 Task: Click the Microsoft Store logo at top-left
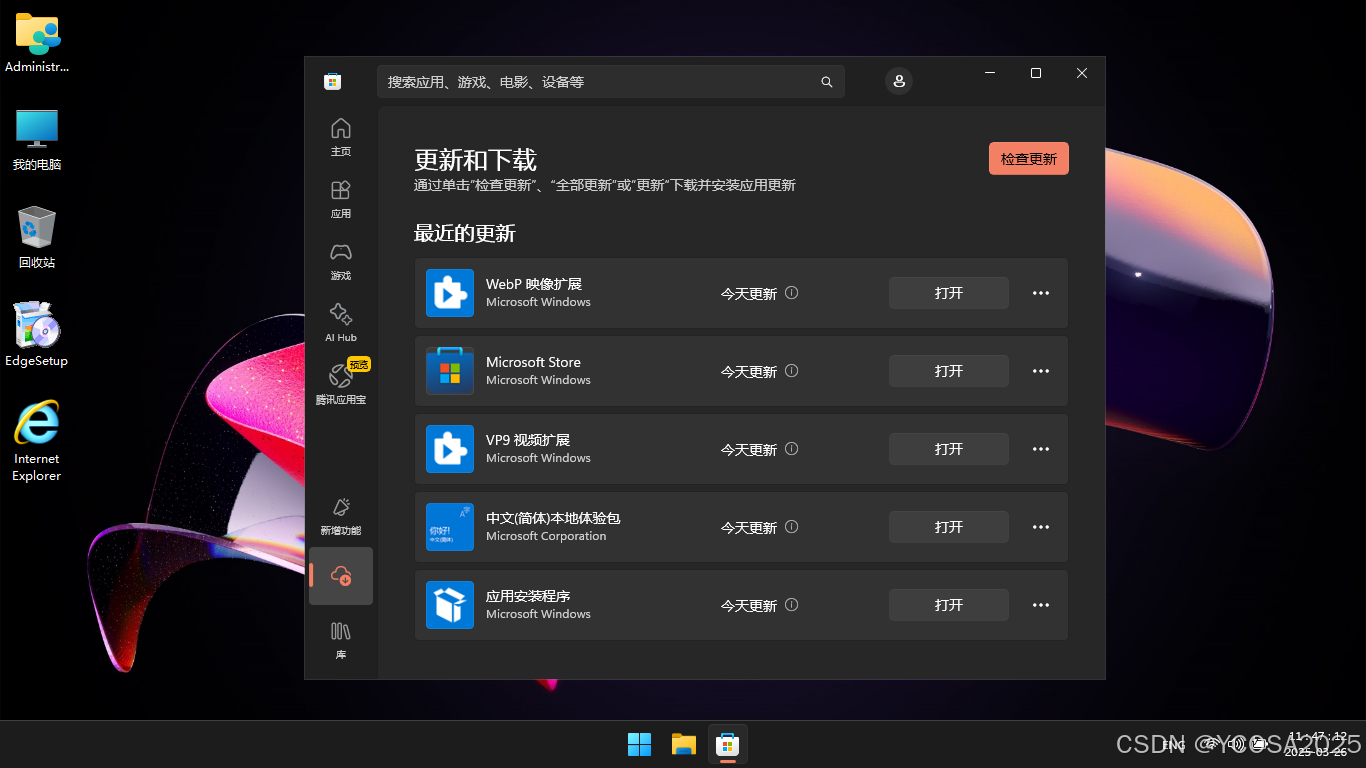333,82
